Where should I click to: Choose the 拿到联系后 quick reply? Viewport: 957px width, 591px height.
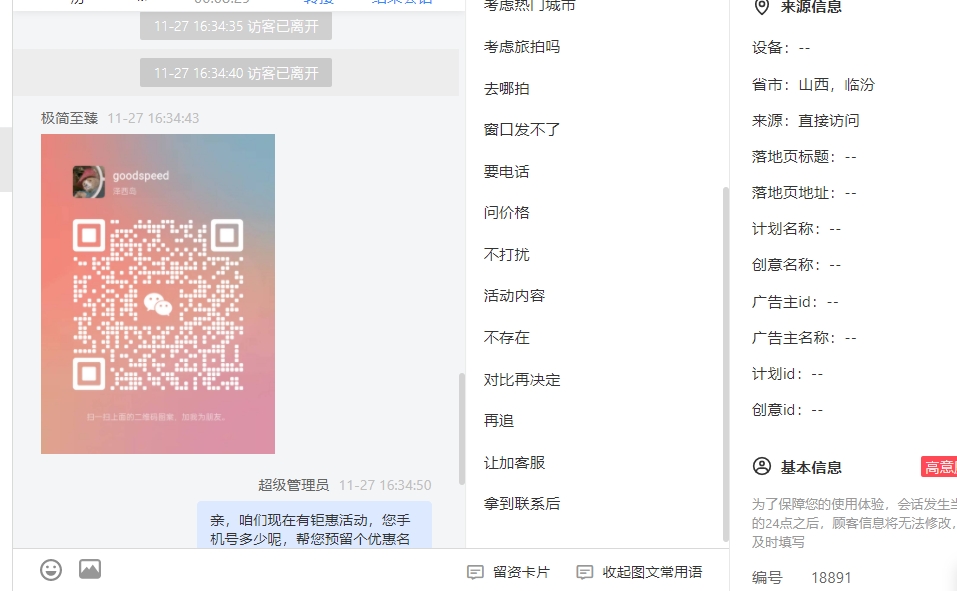pos(522,504)
